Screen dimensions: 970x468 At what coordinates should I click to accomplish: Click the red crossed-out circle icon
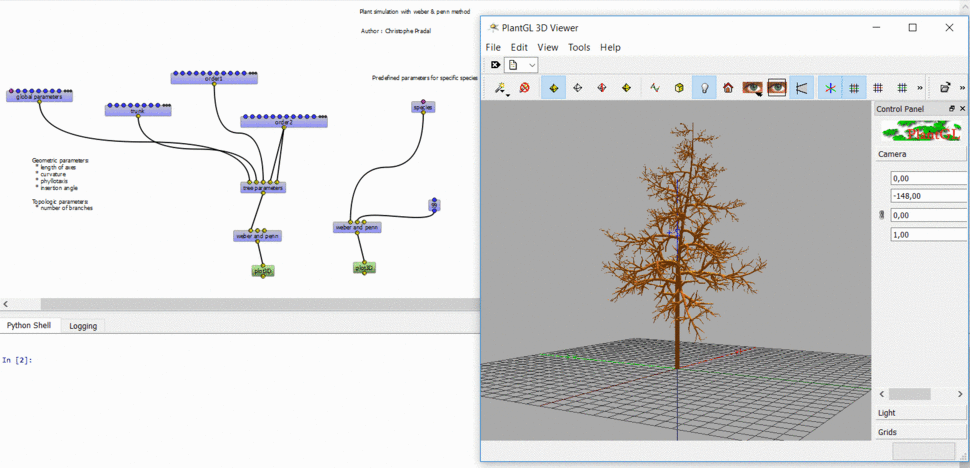[x=525, y=88]
